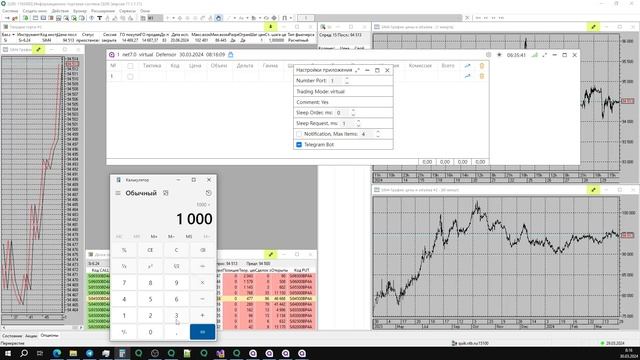
Task: Click the chart icon in Defensor row 1
Action: [x=467, y=76]
